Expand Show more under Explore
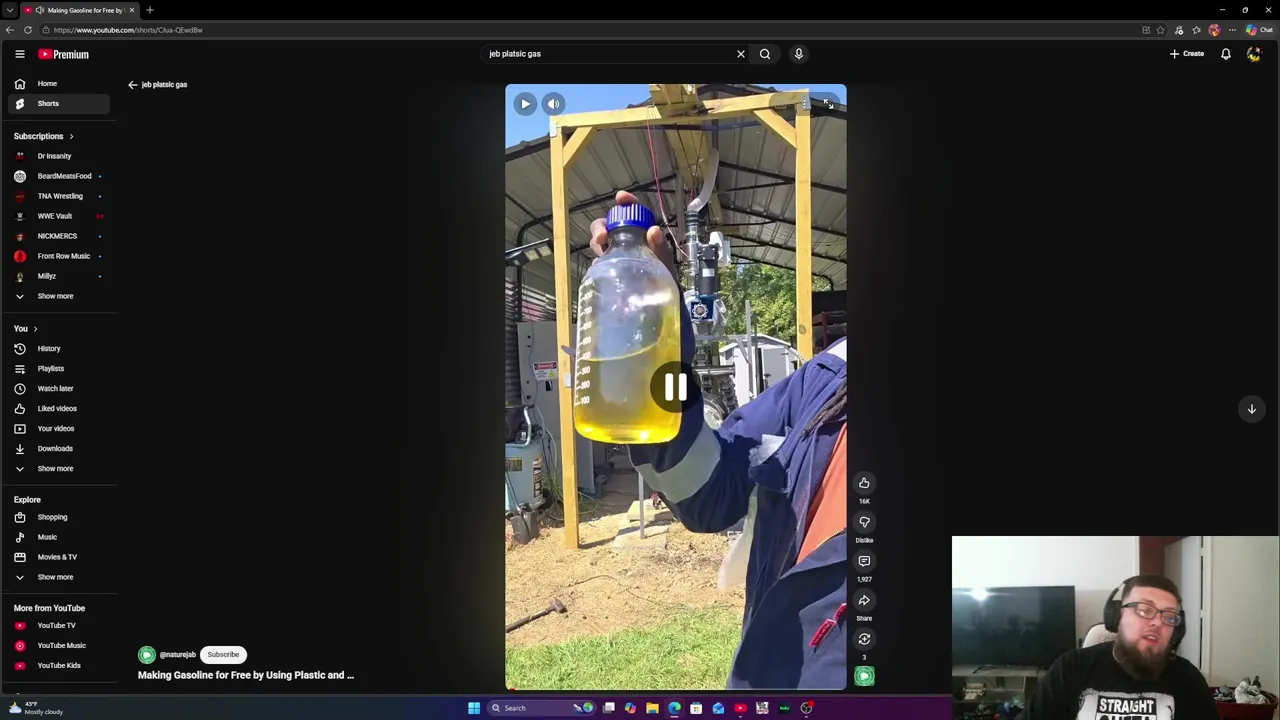1280x720 pixels. click(60, 577)
